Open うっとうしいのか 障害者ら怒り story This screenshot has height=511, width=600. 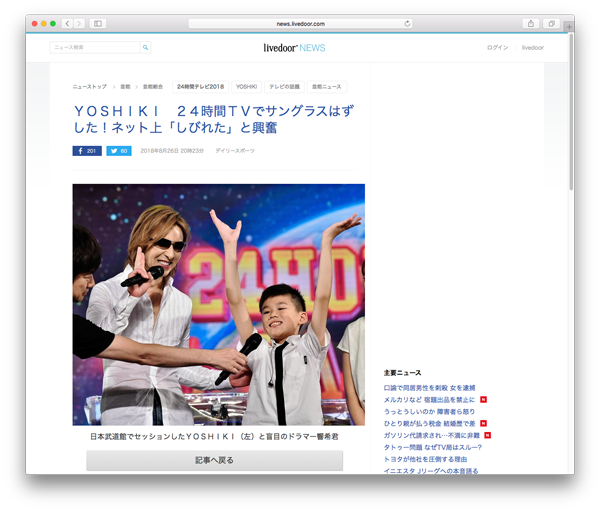coord(429,412)
